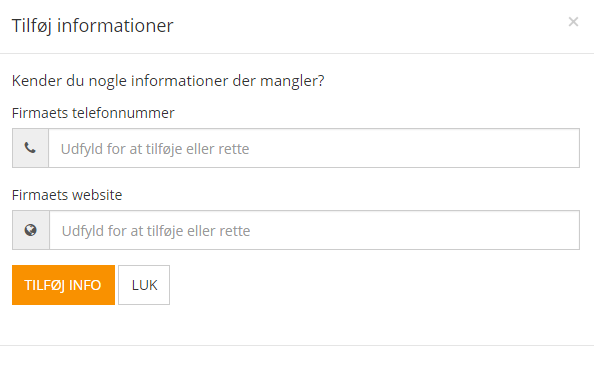Click the "Kender du nogle informationer der mangler?" text
This screenshot has width=594, height=383.
pos(168,81)
